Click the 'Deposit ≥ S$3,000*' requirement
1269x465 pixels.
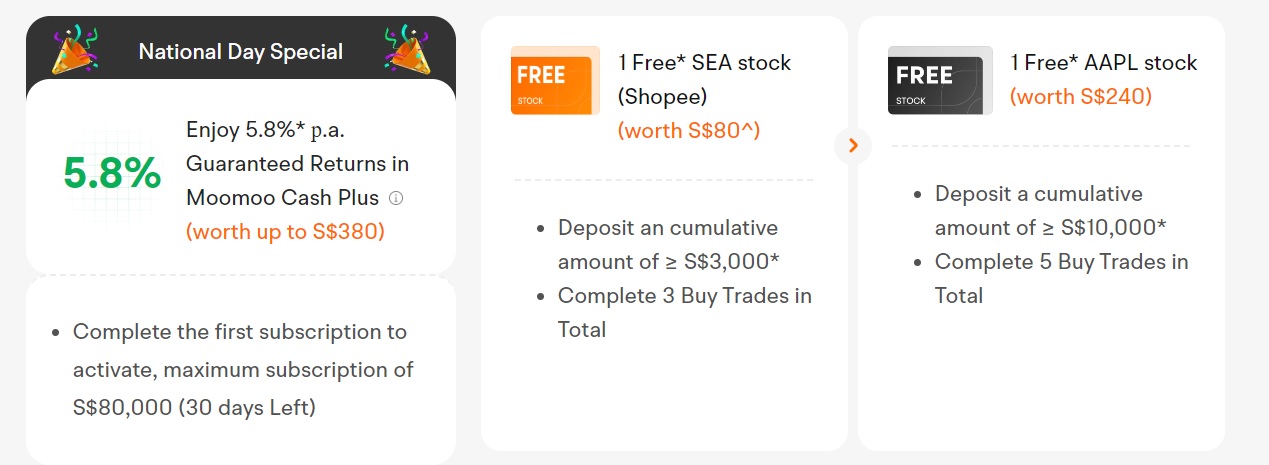(669, 244)
